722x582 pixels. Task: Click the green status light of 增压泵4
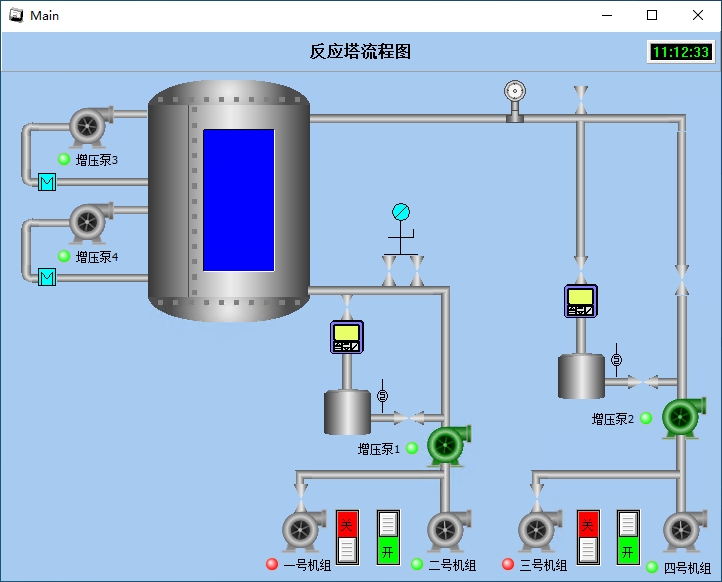point(64,256)
